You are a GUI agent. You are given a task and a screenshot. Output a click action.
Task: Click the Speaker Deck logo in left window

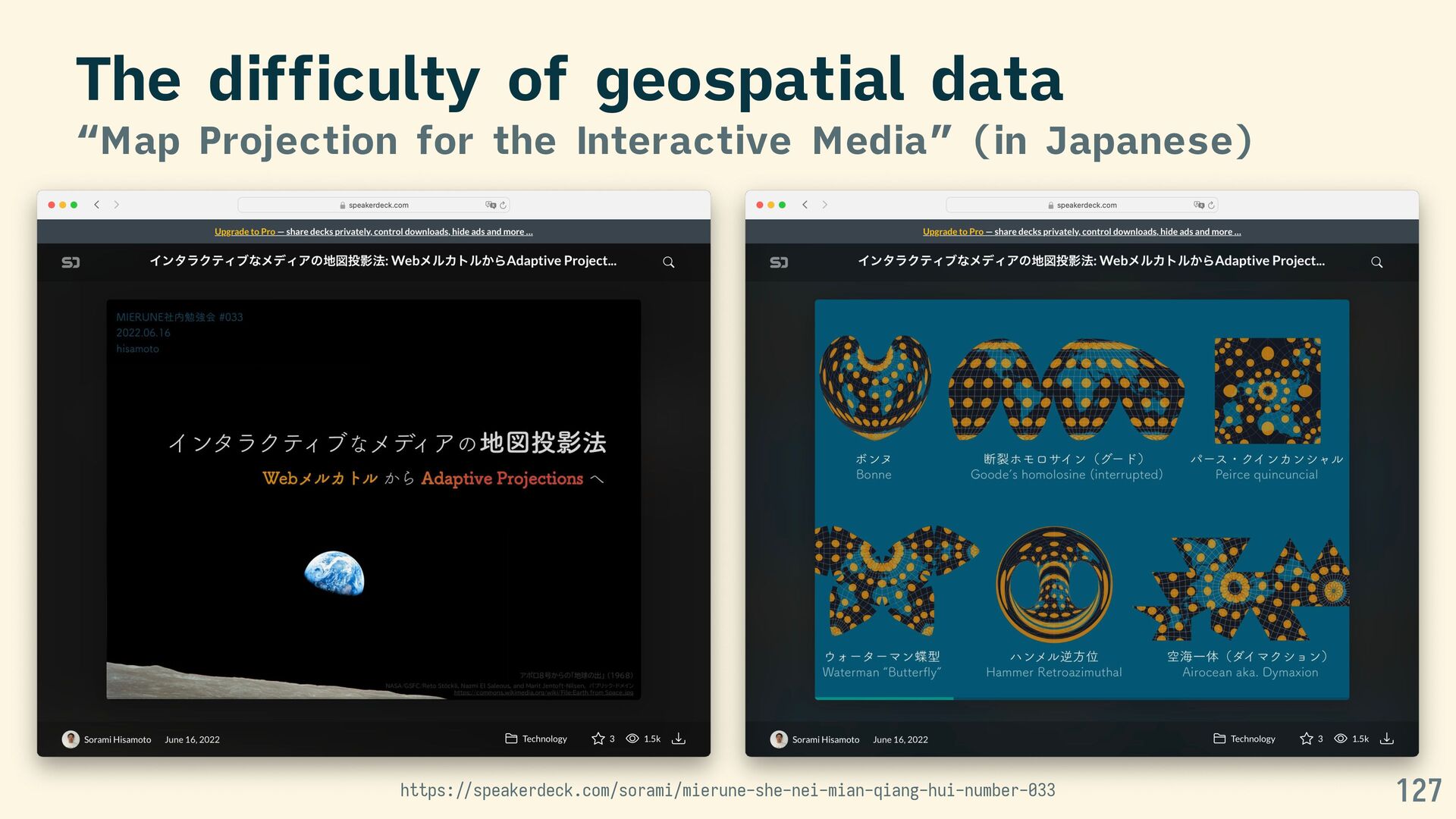coord(71,262)
